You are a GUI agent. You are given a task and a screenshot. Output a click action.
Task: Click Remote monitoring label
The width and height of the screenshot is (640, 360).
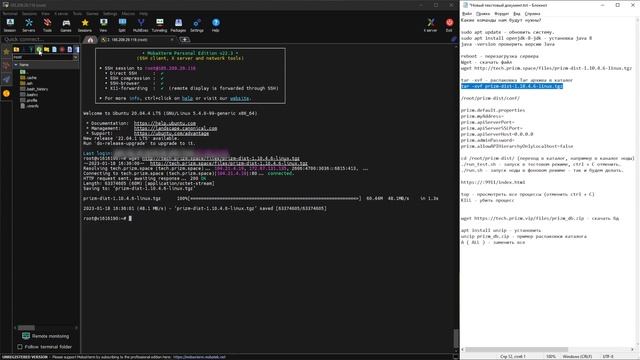coord(50,336)
